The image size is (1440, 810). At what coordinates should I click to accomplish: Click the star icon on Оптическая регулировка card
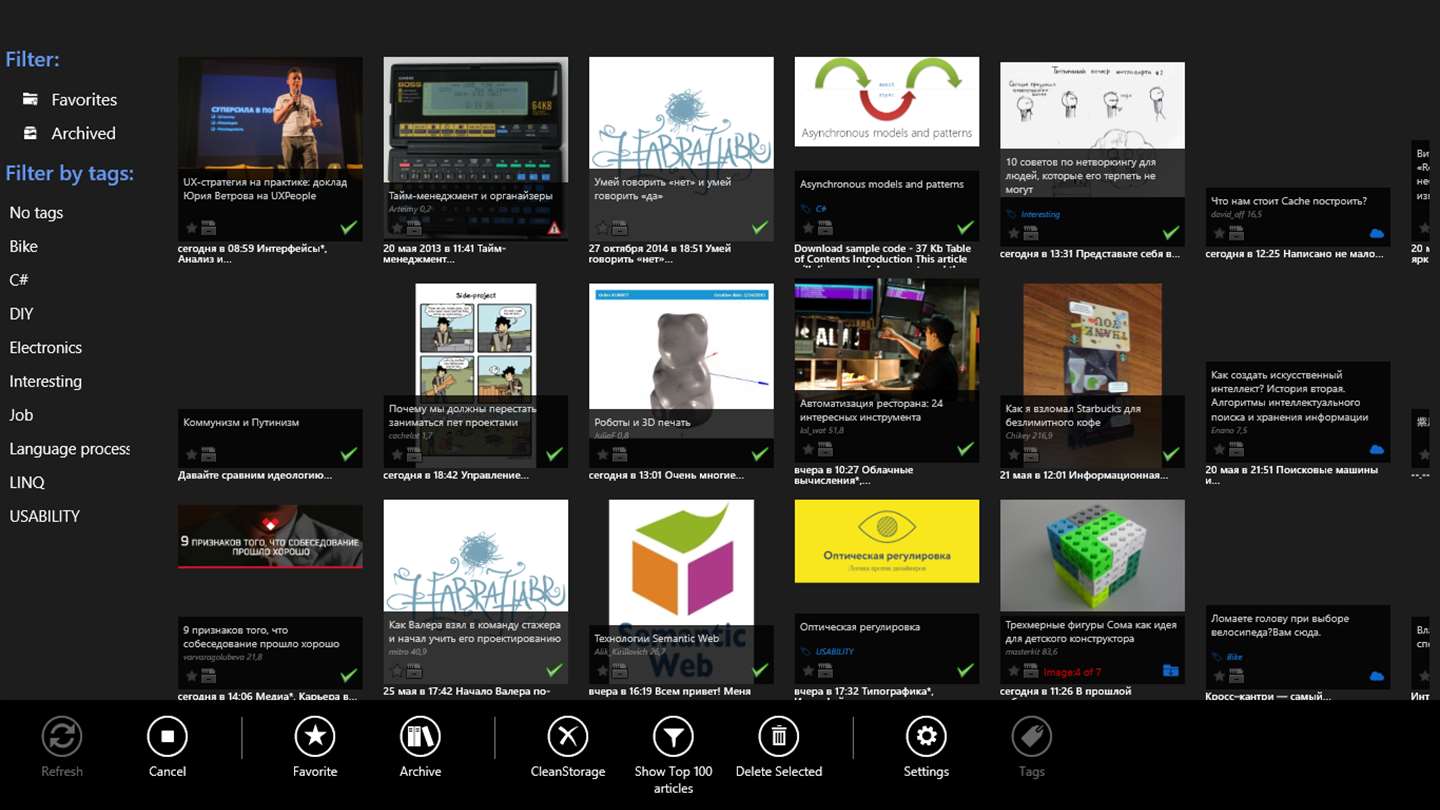[x=807, y=671]
